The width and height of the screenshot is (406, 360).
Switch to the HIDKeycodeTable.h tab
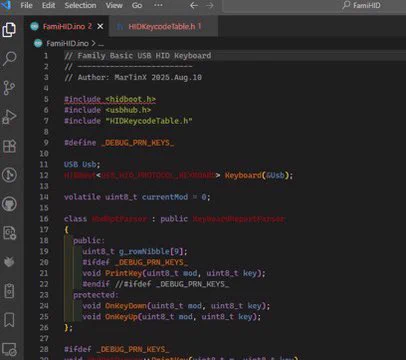[163, 26]
